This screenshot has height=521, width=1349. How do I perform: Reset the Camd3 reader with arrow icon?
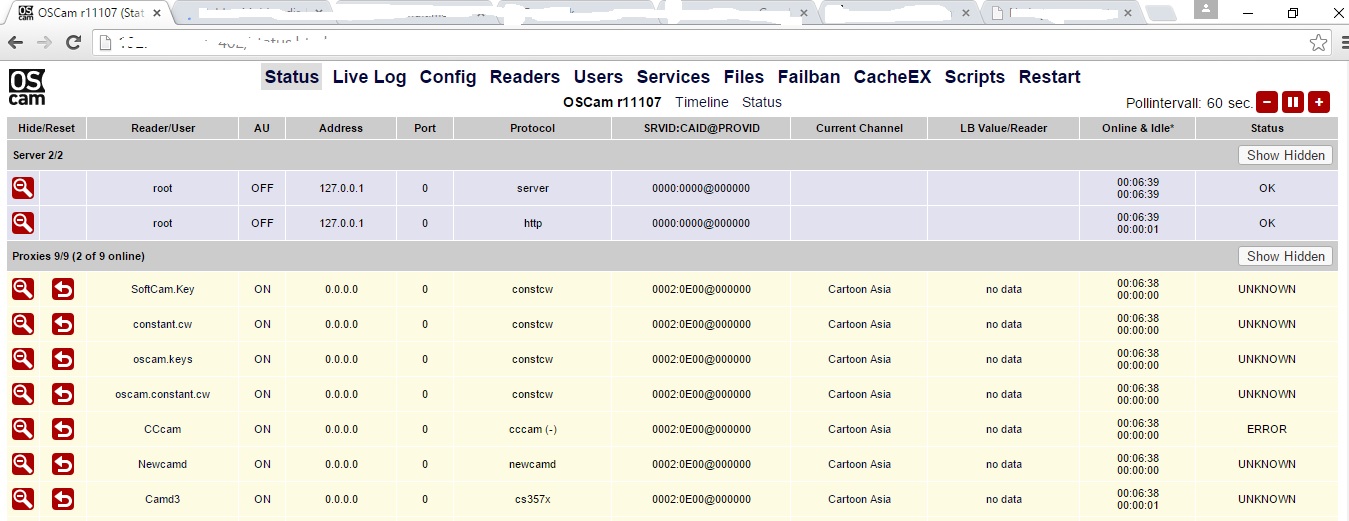(63, 499)
